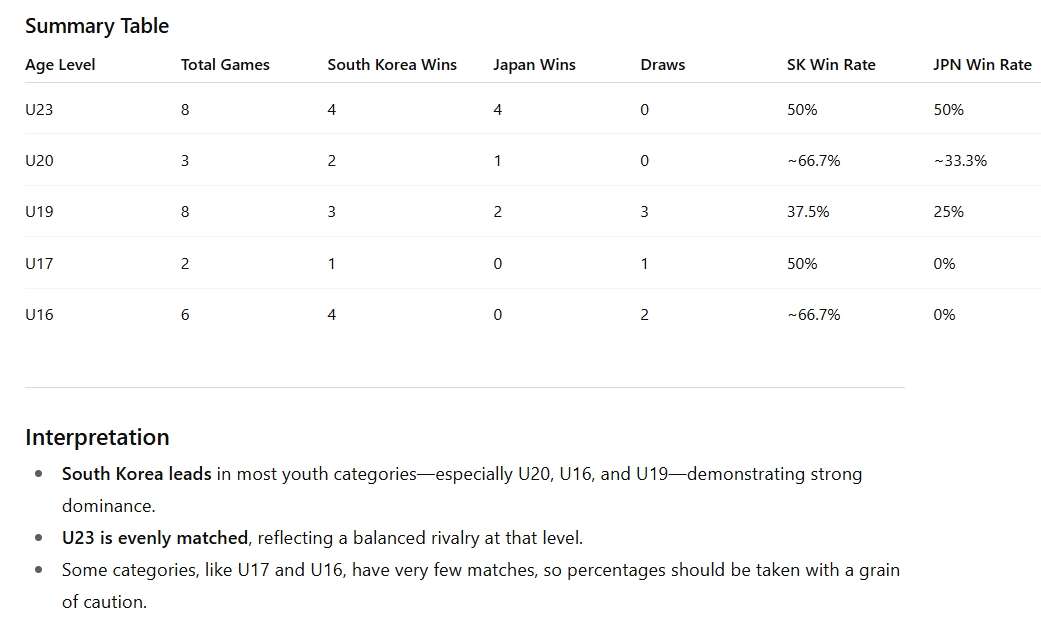
Task: Click the 25% JPN win rate cell
Action: (948, 212)
